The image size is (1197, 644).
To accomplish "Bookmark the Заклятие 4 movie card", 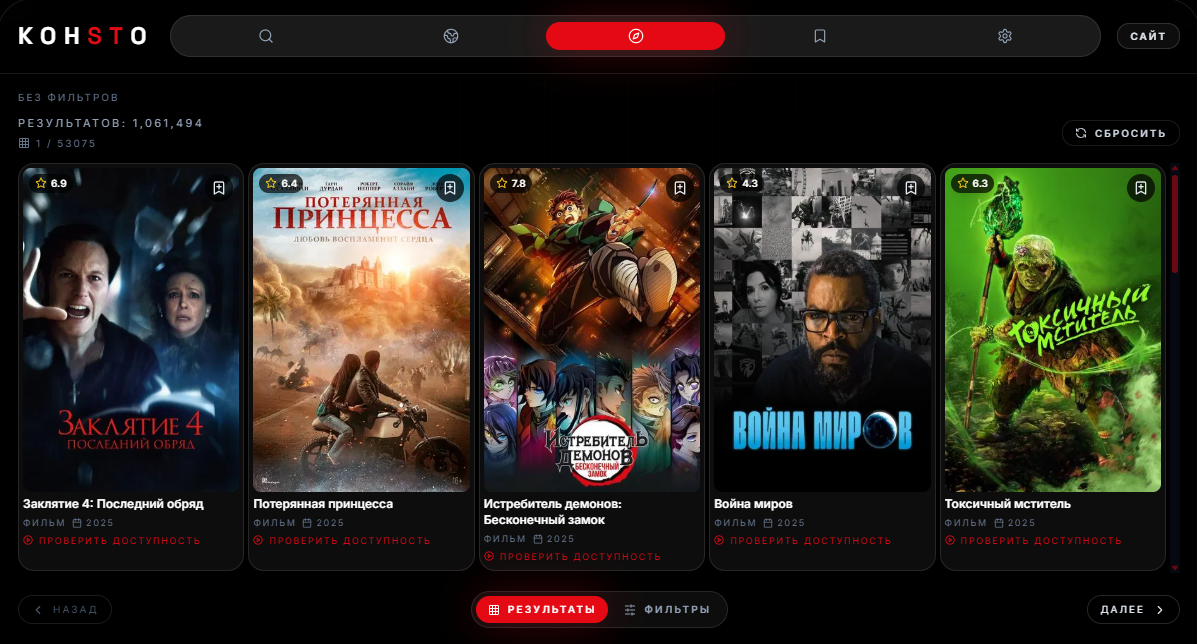I will click(x=219, y=188).
